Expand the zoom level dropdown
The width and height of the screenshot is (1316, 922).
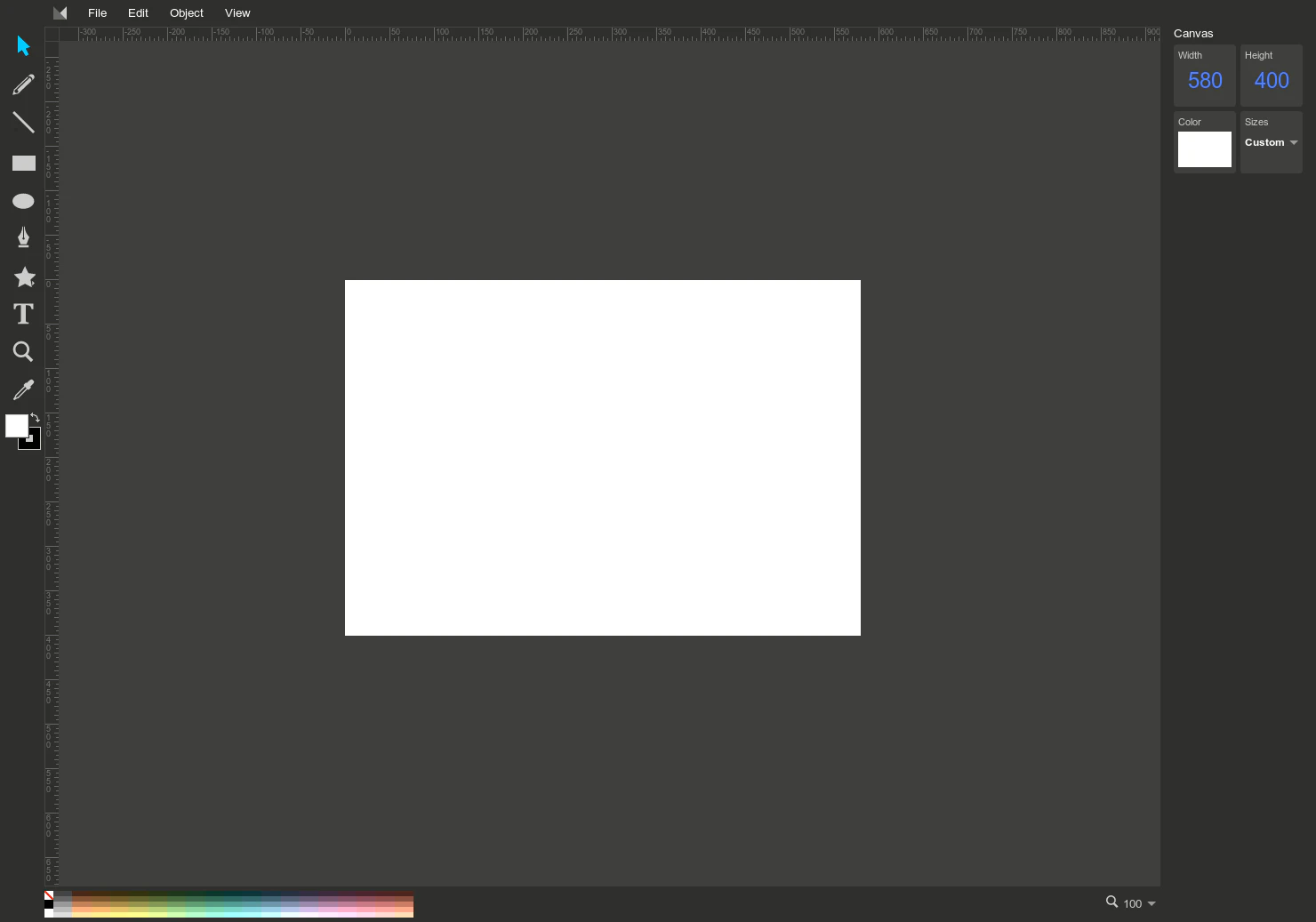tap(1151, 903)
